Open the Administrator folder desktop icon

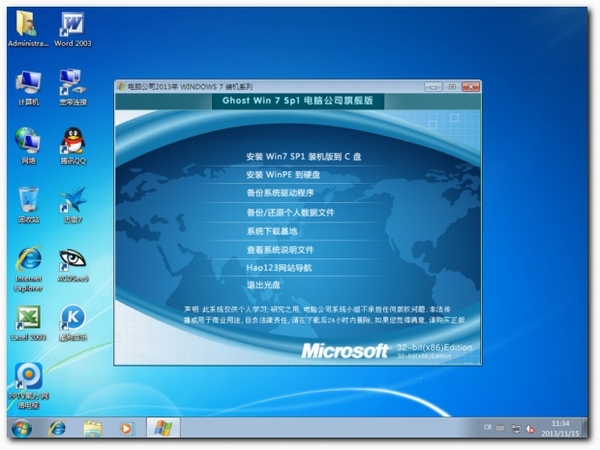(27, 25)
